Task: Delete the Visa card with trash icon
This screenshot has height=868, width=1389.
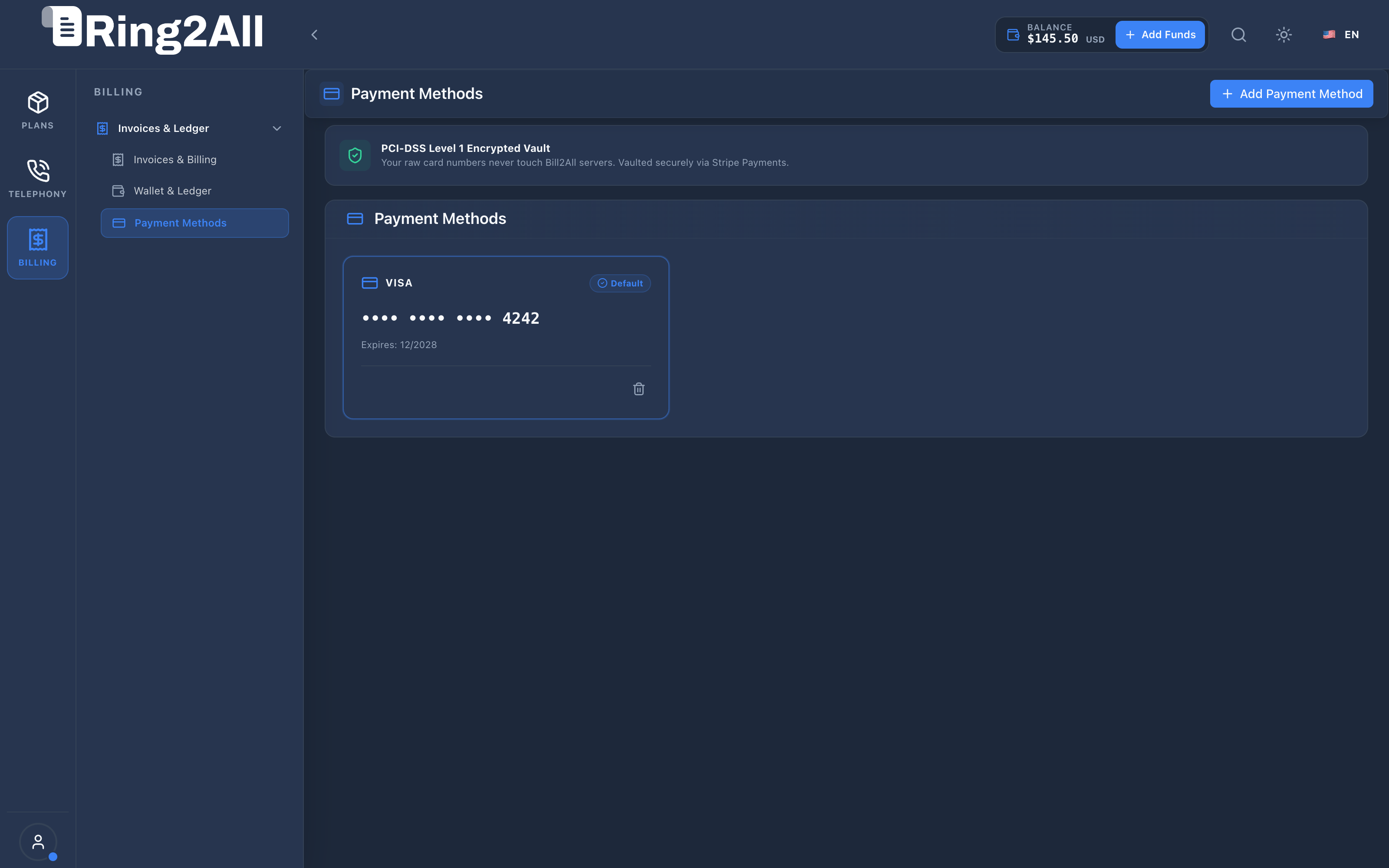Action: [639, 389]
